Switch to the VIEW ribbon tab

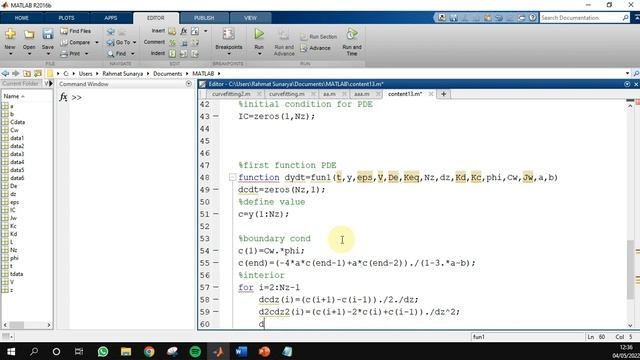250,18
